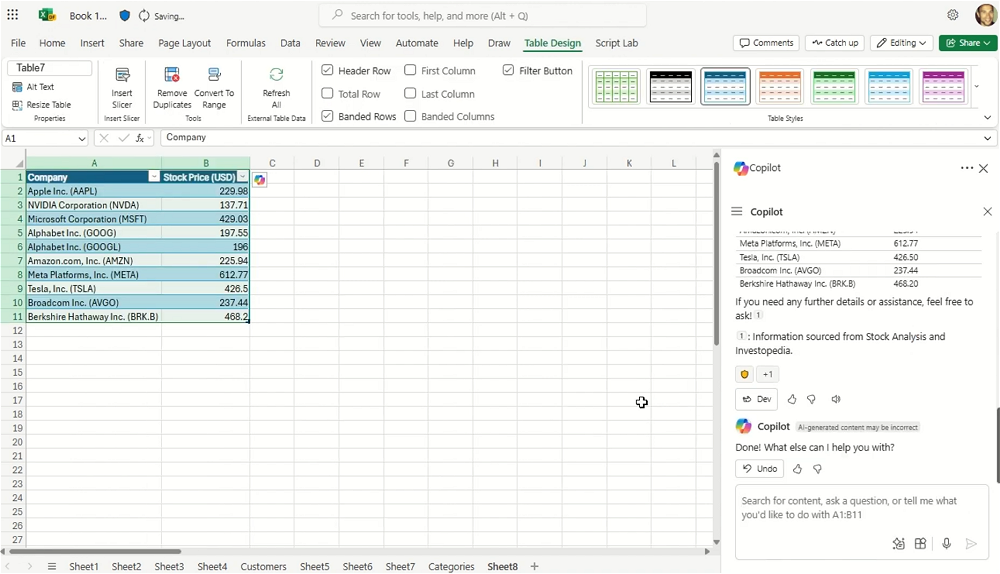Expand the Table Styles gallery arrow

[x=976, y=86]
